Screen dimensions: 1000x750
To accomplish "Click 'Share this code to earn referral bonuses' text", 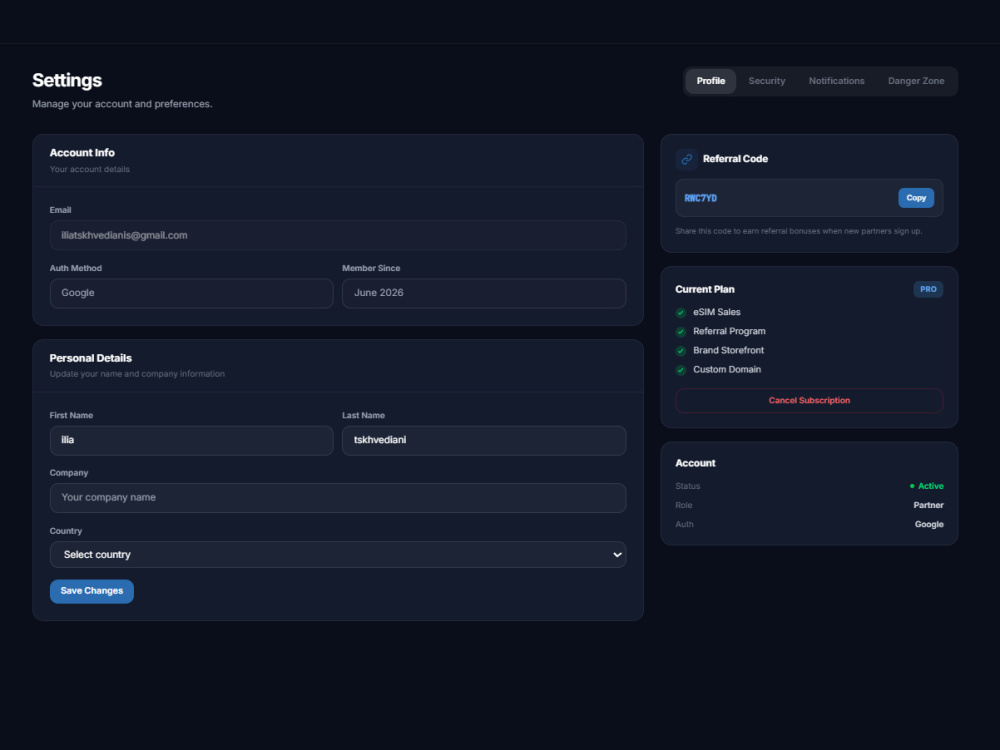I will pyautogui.click(x=798, y=232).
